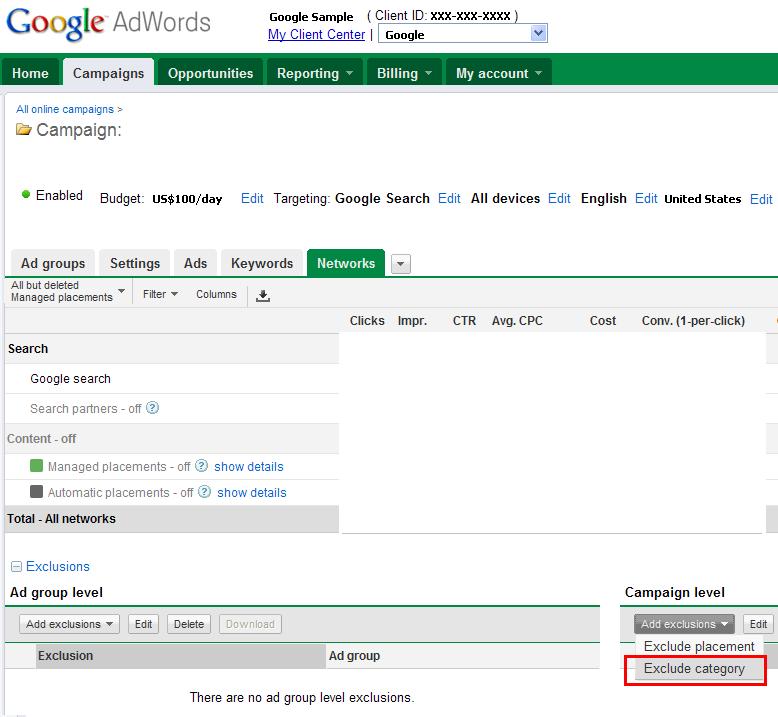Image resolution: width=778 pixels, height=717 pixels.
Task: Select the Campaigns tab
Action: (108, 73)
